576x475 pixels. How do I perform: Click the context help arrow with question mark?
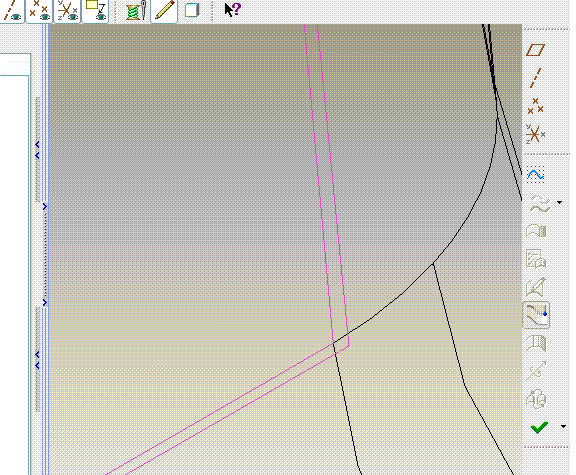[x=232, y=10]
